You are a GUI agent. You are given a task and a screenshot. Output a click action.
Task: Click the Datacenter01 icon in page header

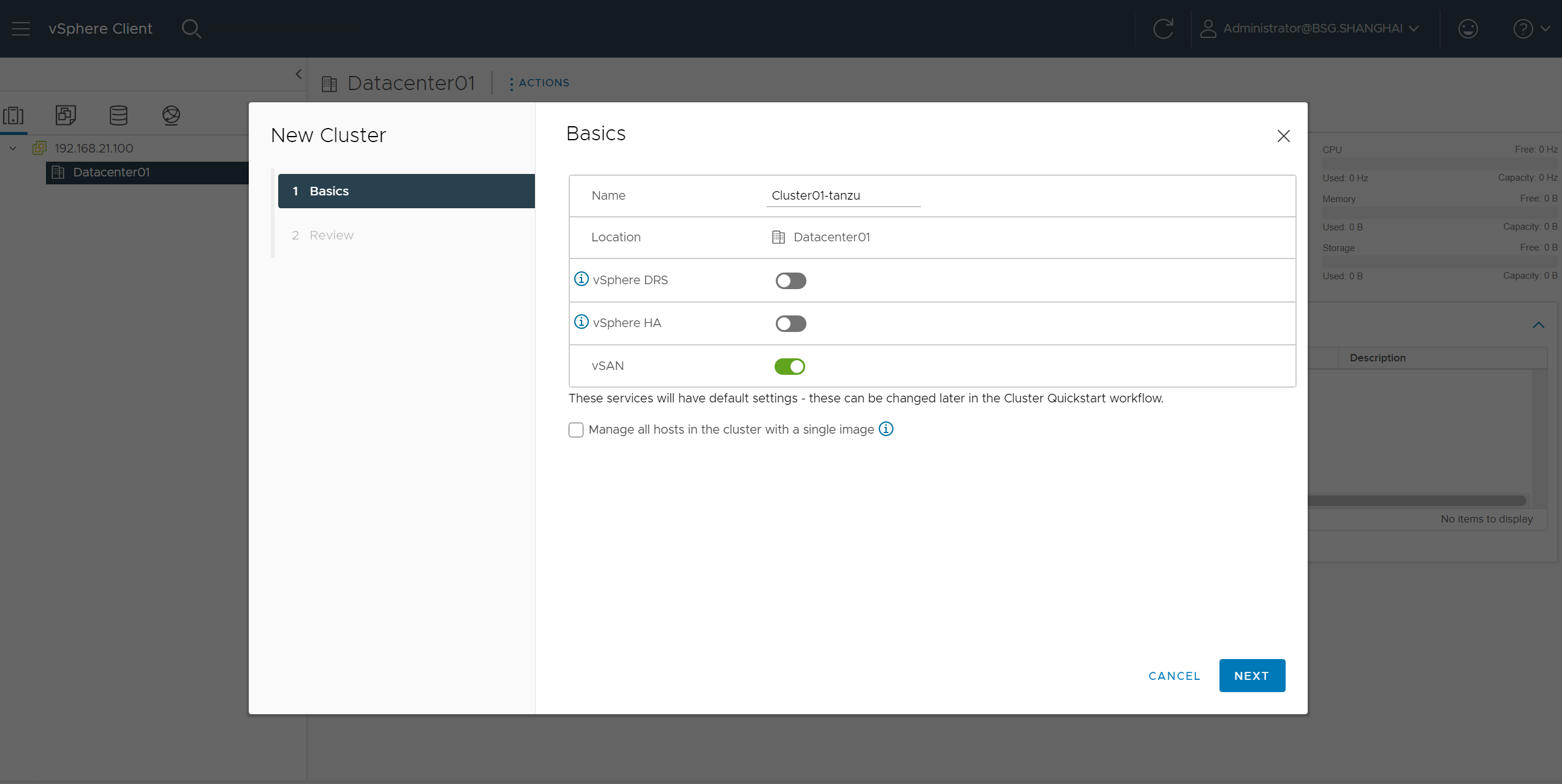[x=330, y=83]
